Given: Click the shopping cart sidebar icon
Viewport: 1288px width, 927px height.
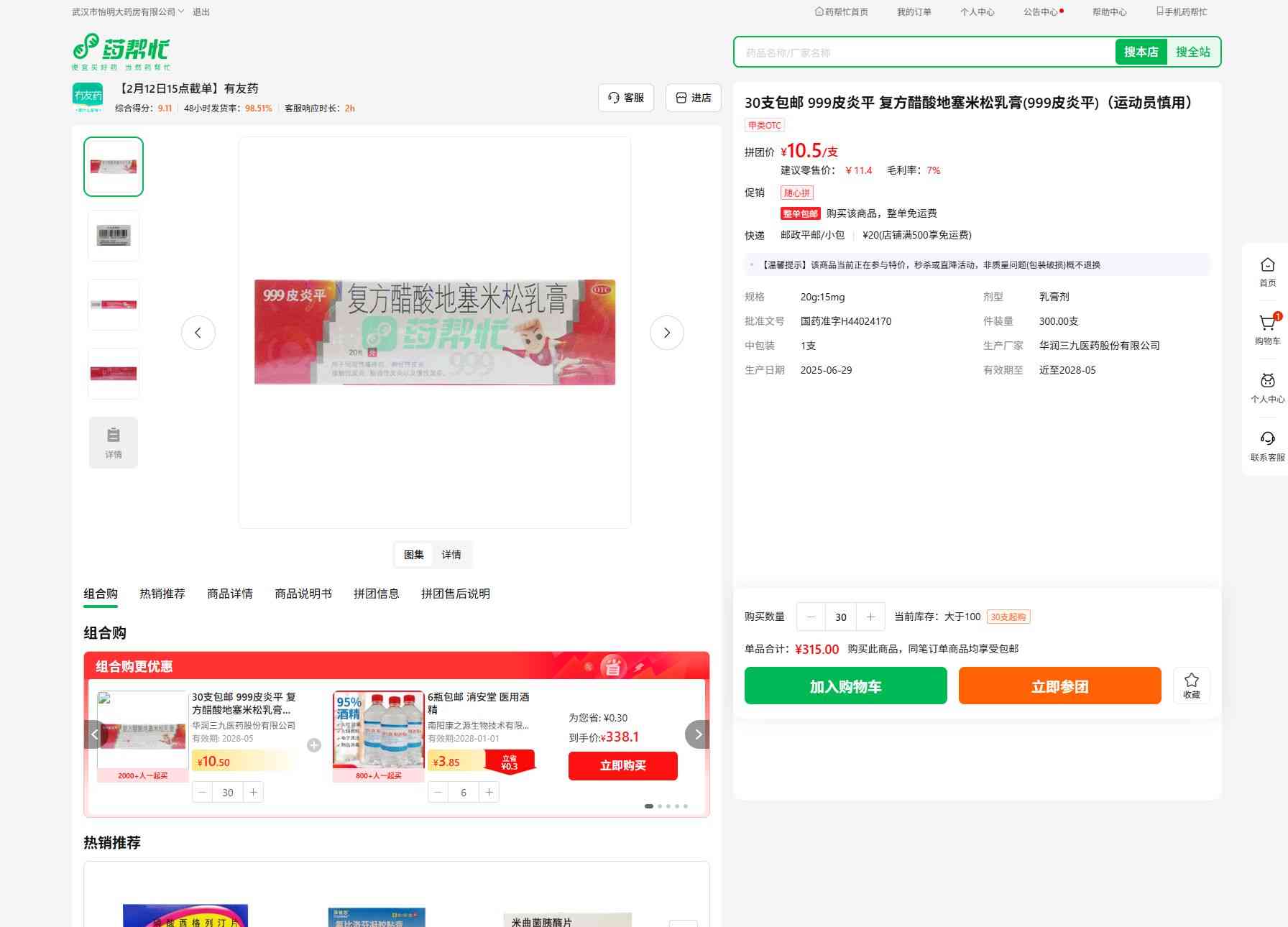Looking at the screenshot, I should tap(1267, 325).
